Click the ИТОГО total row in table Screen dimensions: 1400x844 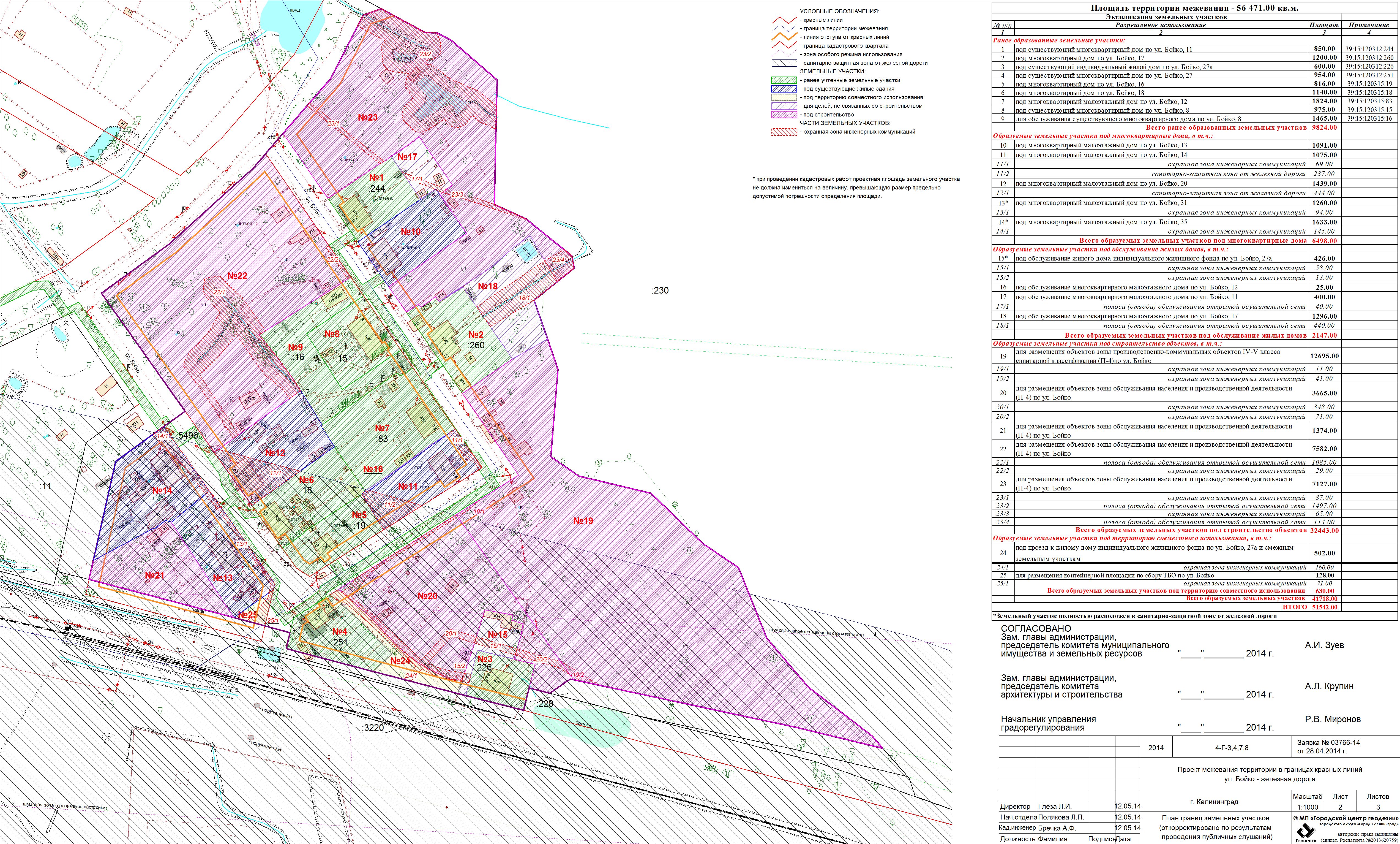pyautogui.click(x=1295, y=607)
